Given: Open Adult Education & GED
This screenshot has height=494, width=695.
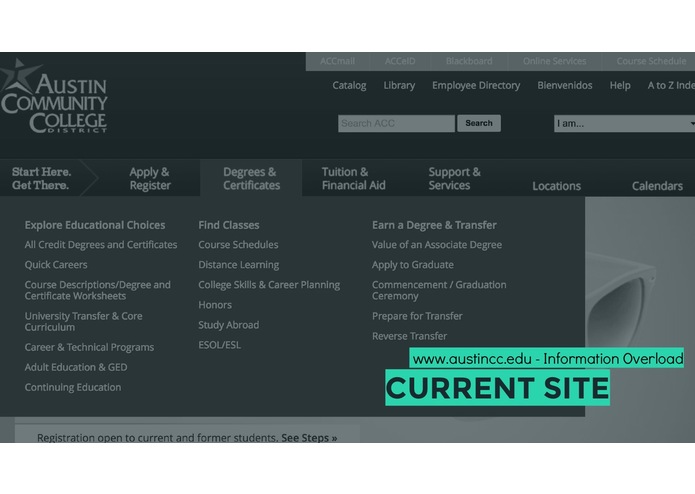Looking at the screenshot, I should [x=76, y=367].
